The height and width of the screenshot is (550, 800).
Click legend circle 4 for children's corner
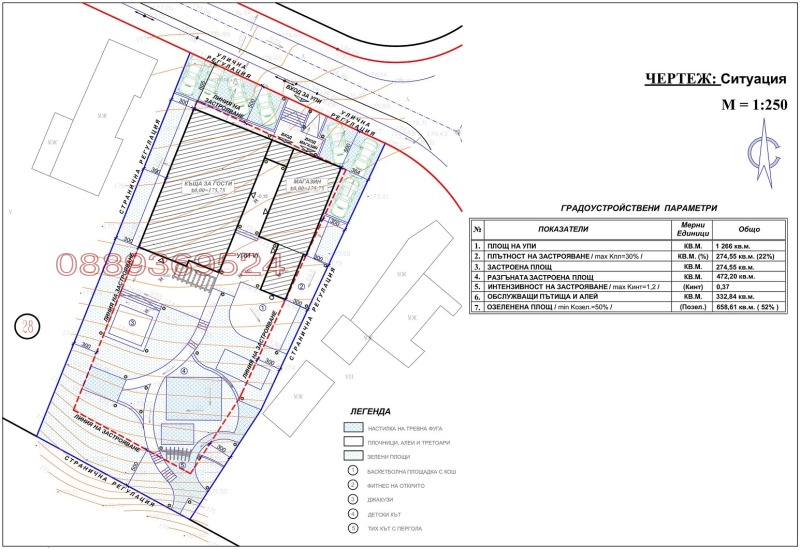tap(352, 514)
